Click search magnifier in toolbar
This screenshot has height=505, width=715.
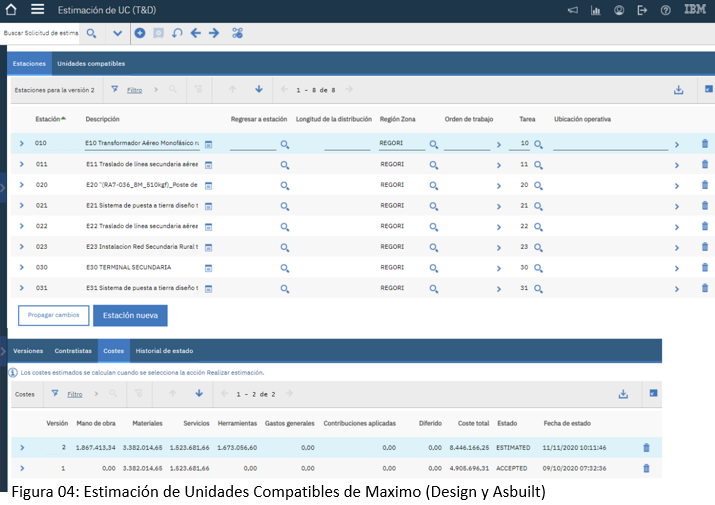pyautogui.click(x=91, y=33)
